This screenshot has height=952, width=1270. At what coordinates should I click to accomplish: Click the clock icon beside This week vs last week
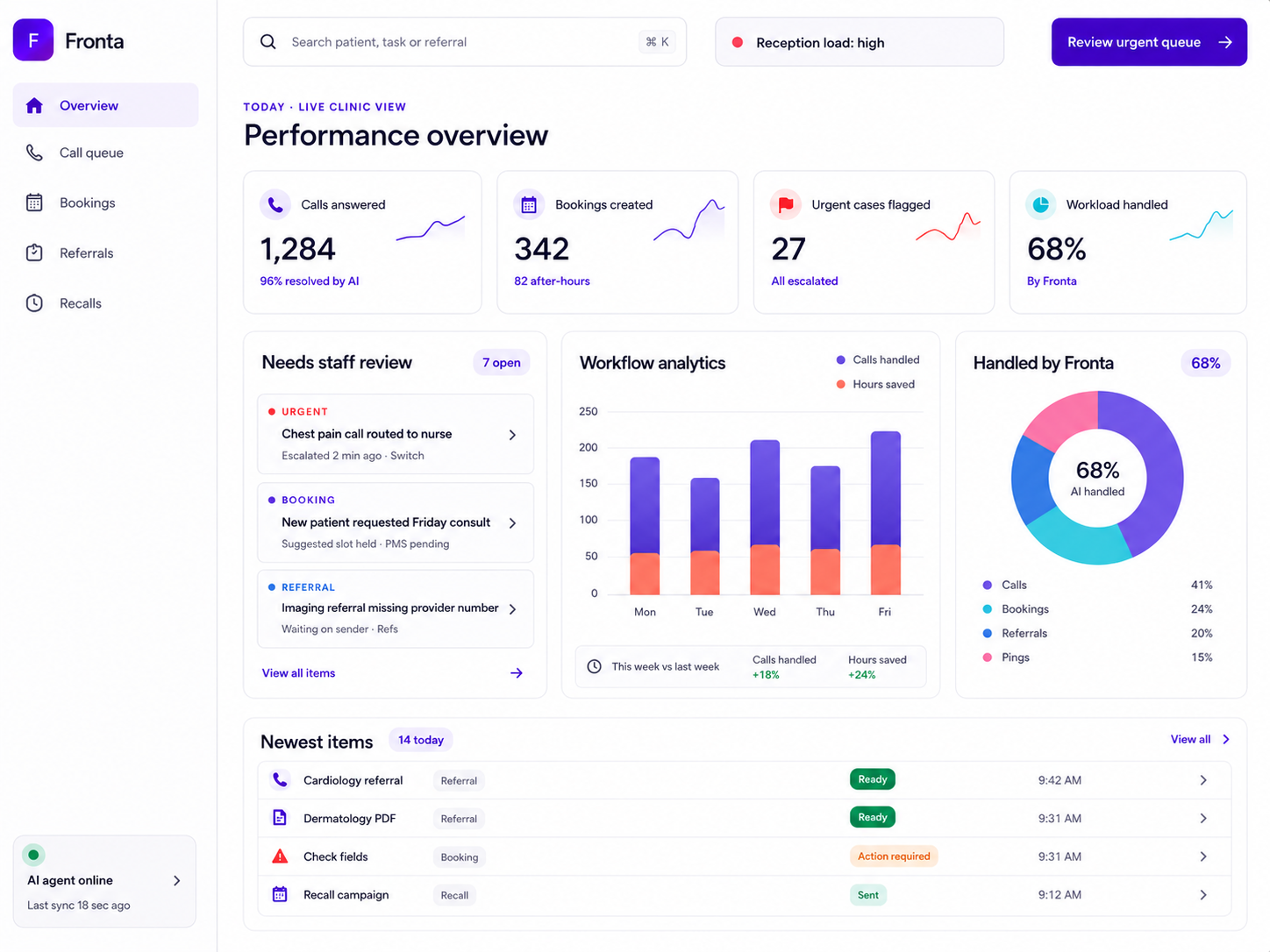(594, 666)
